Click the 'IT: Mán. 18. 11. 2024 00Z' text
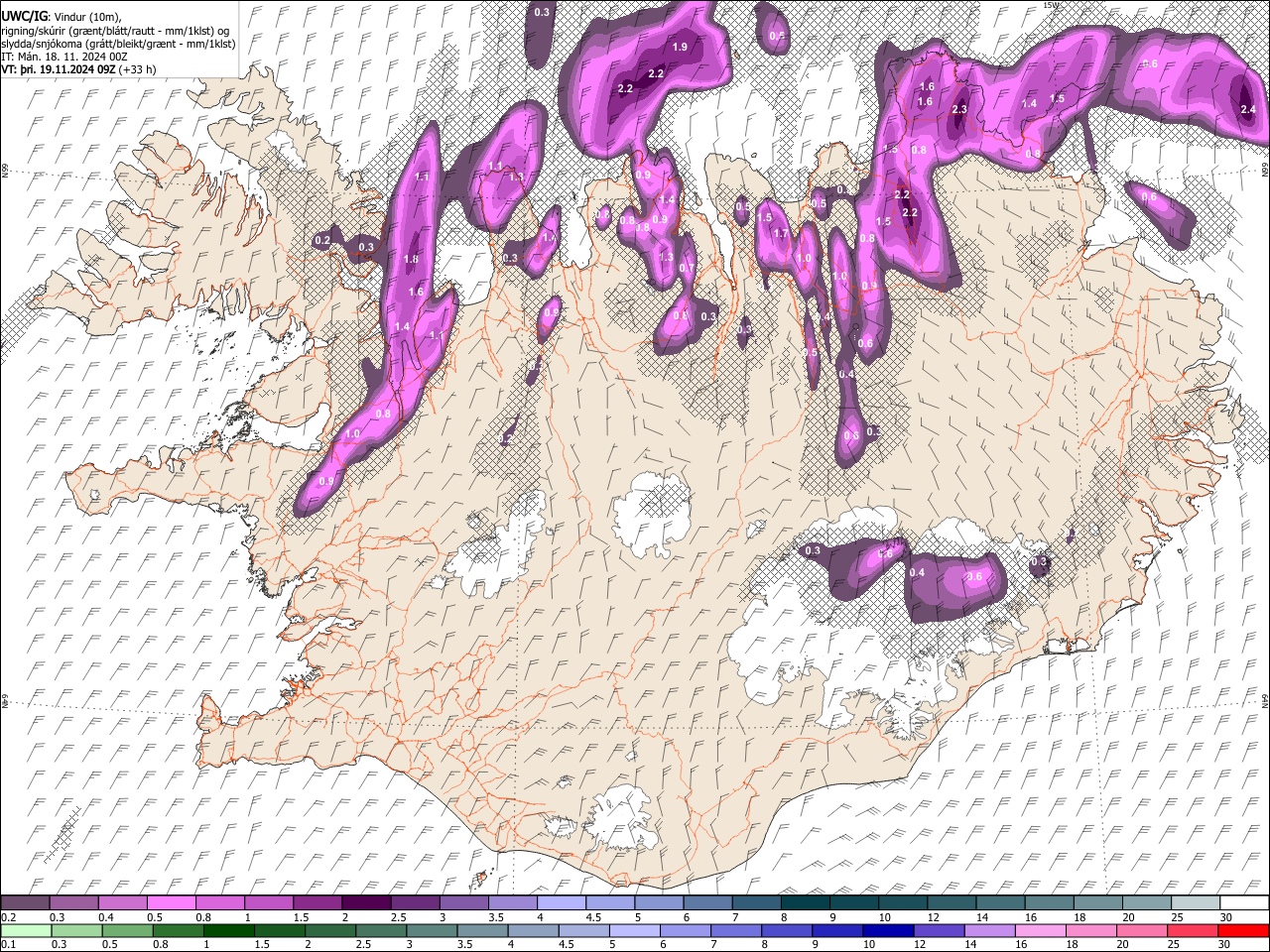Screen dimensions: 1270x952 tap(63, 58)
